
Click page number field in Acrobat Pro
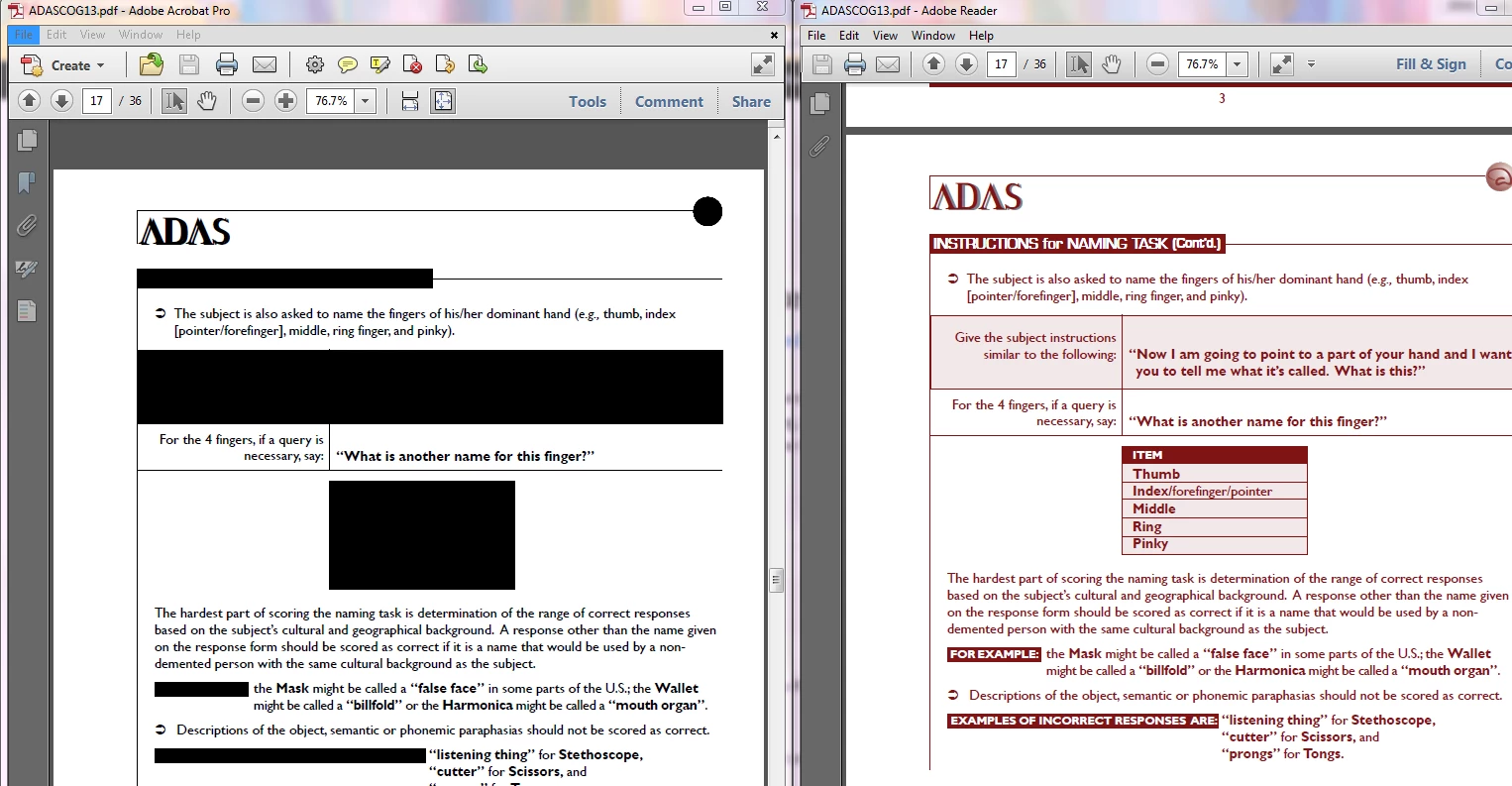97,101
